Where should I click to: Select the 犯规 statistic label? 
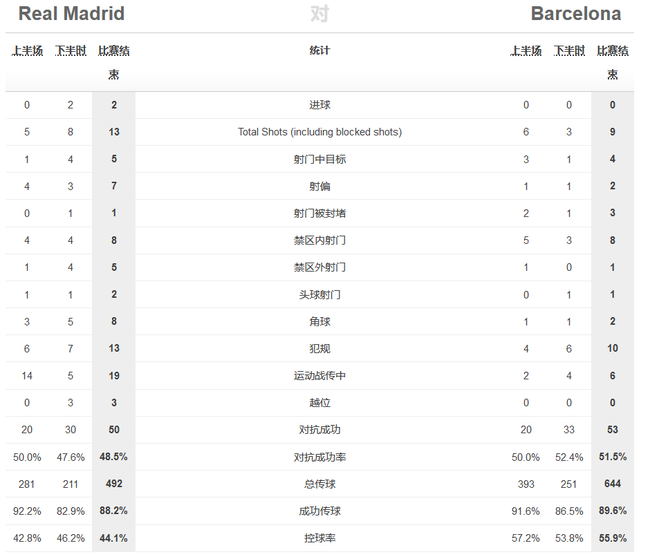[320, 348]
